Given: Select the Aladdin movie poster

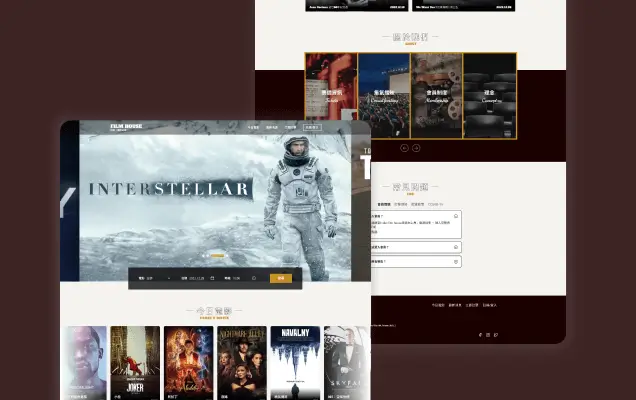Looking at the screenshot, I should click(x=189, y=363).
